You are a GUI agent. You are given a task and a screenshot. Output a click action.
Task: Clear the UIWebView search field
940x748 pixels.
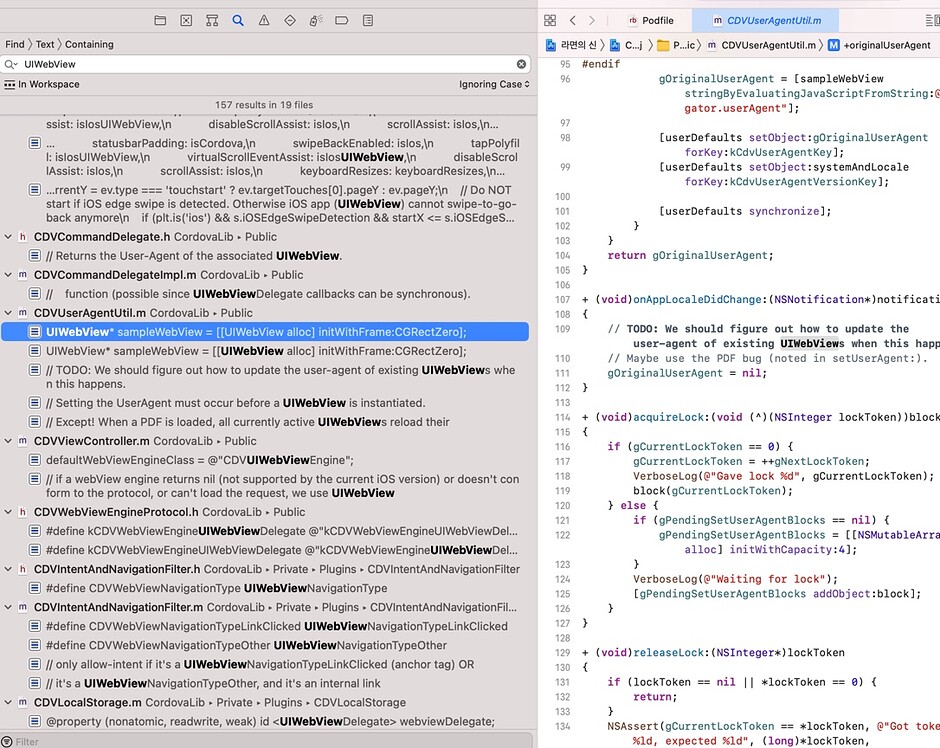point(522,64)
